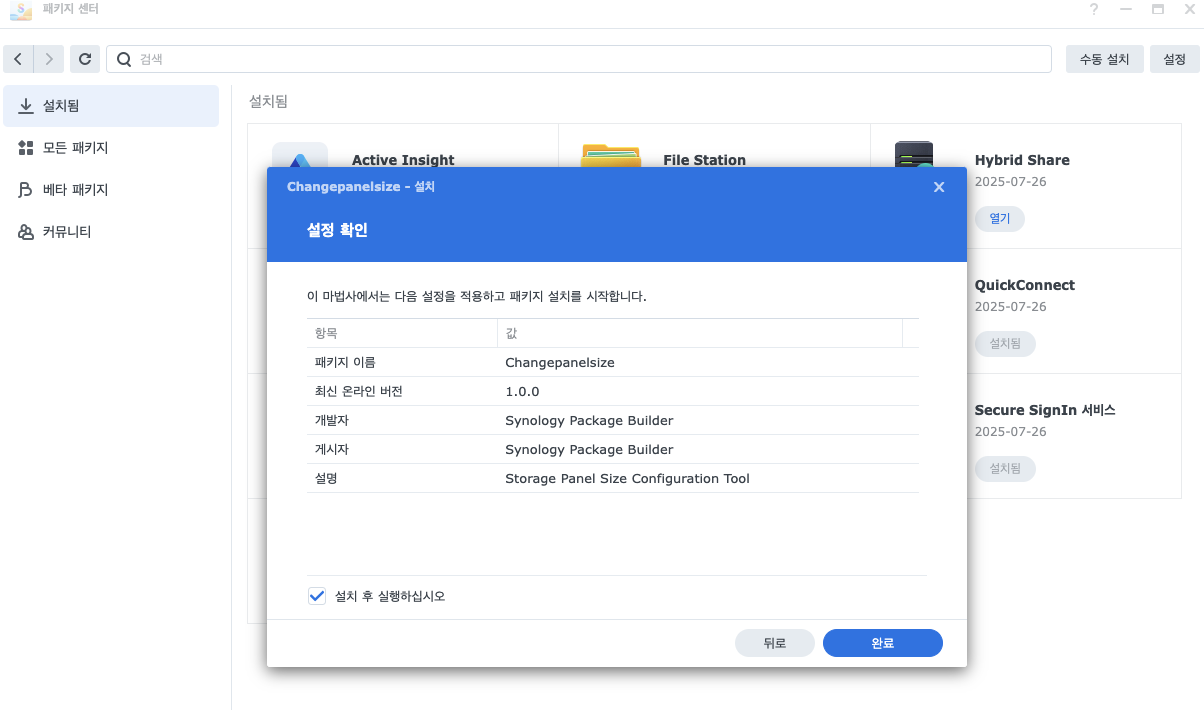Click the community icon beside 커뮤니티

pyautogui.click(x=26, y=231)
